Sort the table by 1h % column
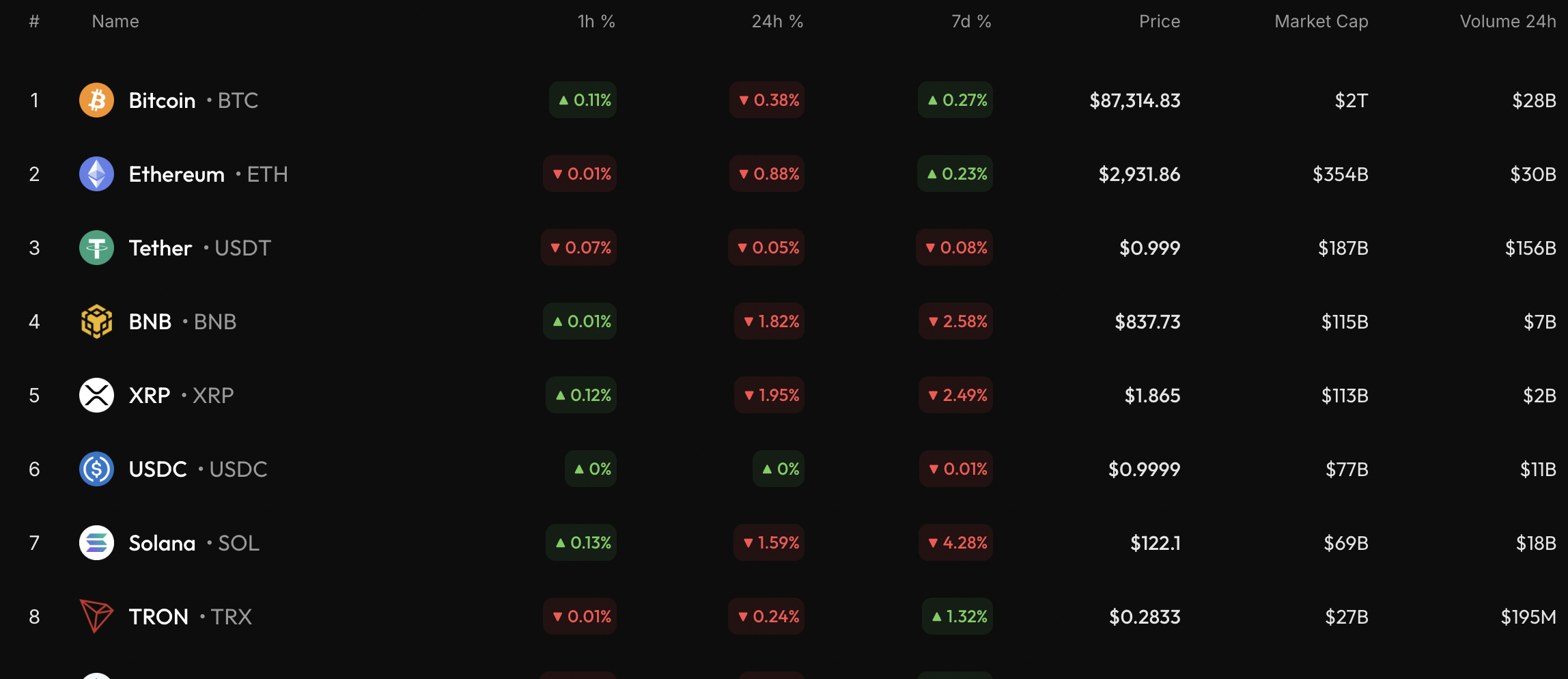 596,22
